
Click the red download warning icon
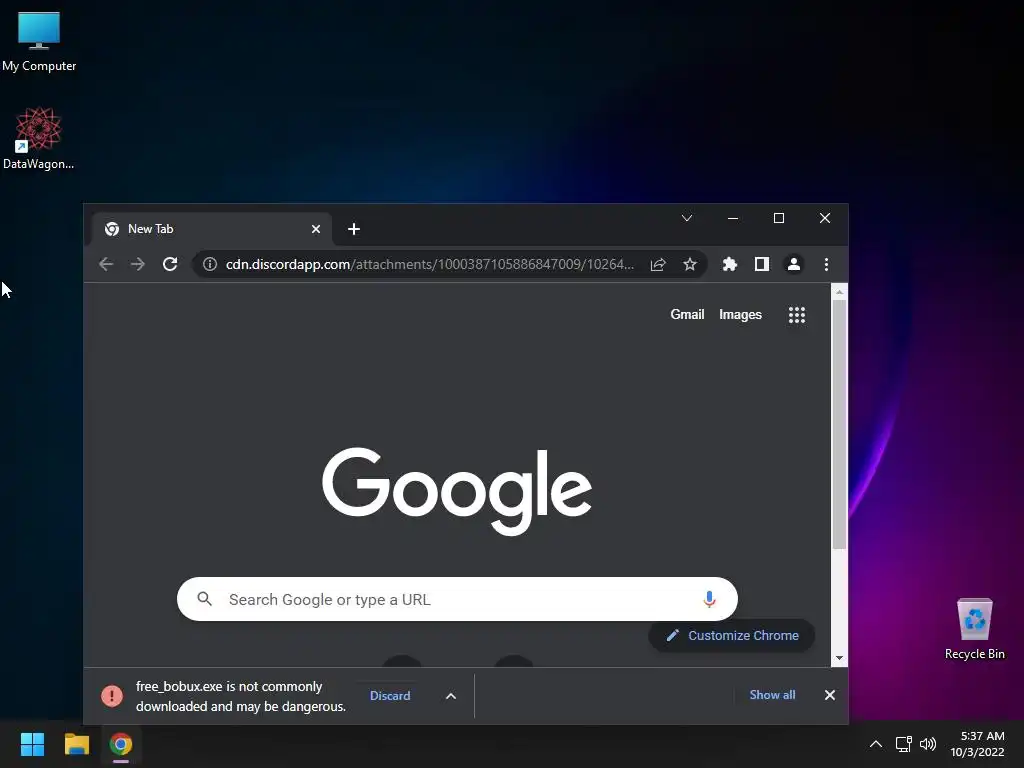click(x=112, y=696)
